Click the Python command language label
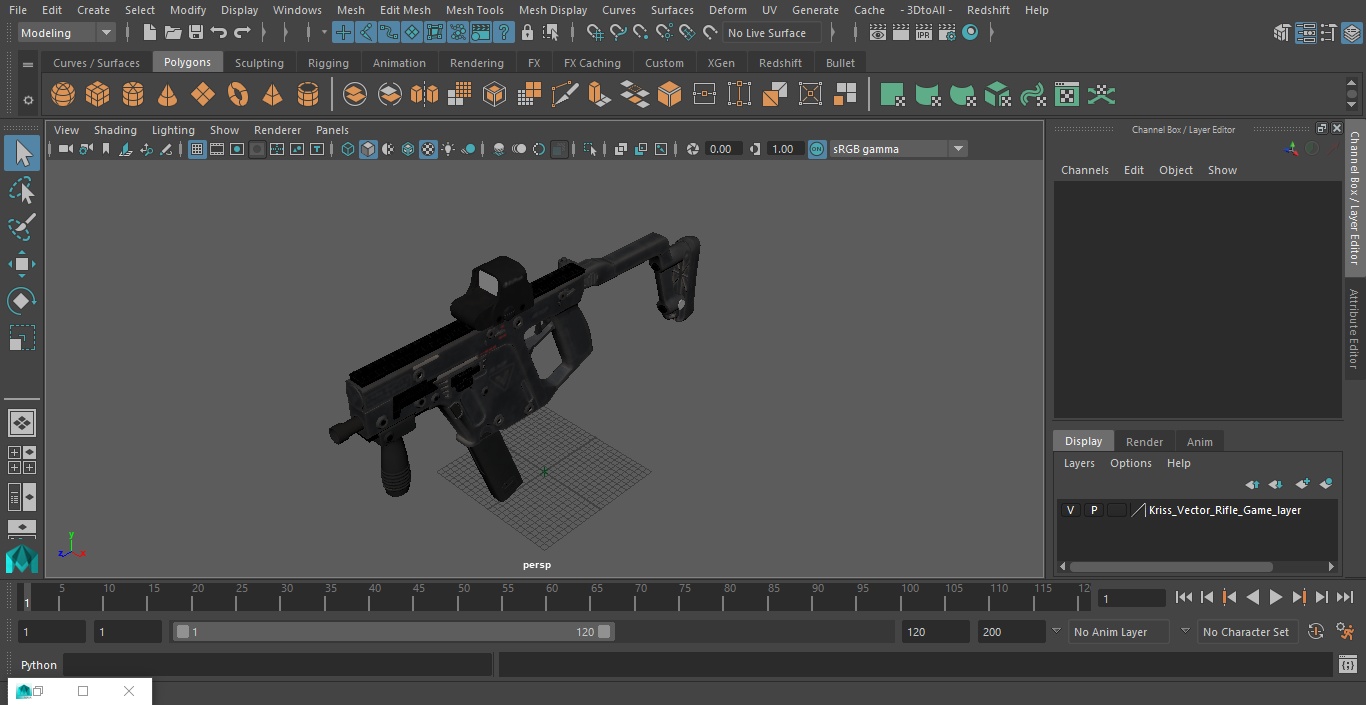 39,665
